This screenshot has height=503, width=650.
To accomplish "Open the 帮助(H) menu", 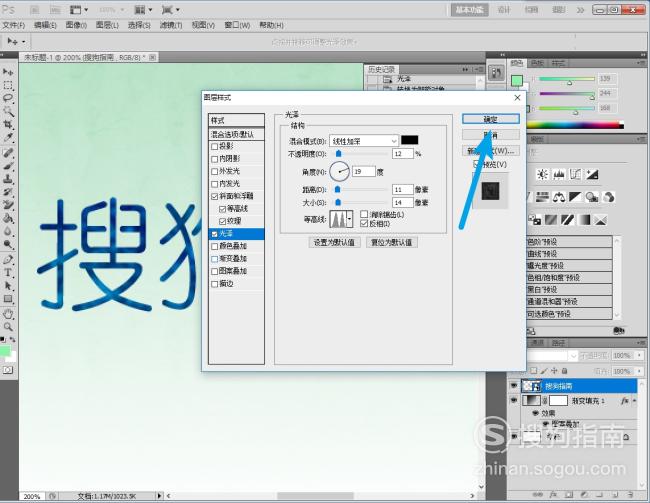I will pyautogui.click(x=272, y=25).
